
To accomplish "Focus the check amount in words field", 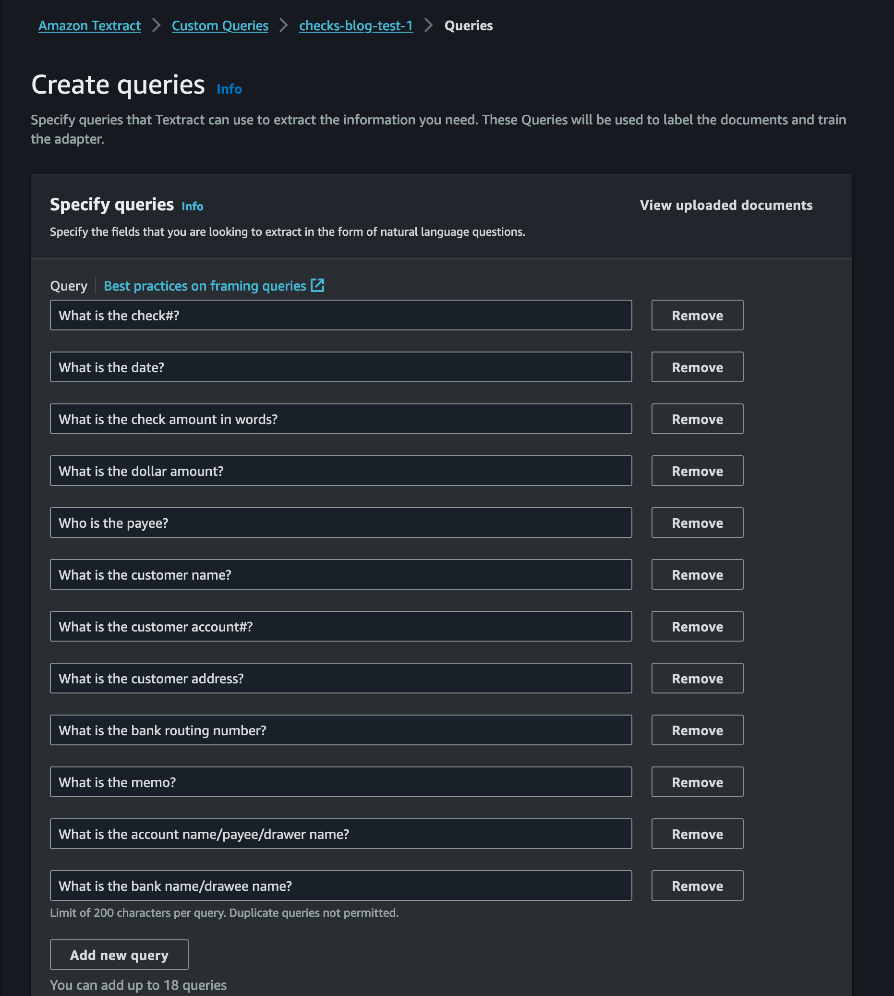I will pos(340,419).
